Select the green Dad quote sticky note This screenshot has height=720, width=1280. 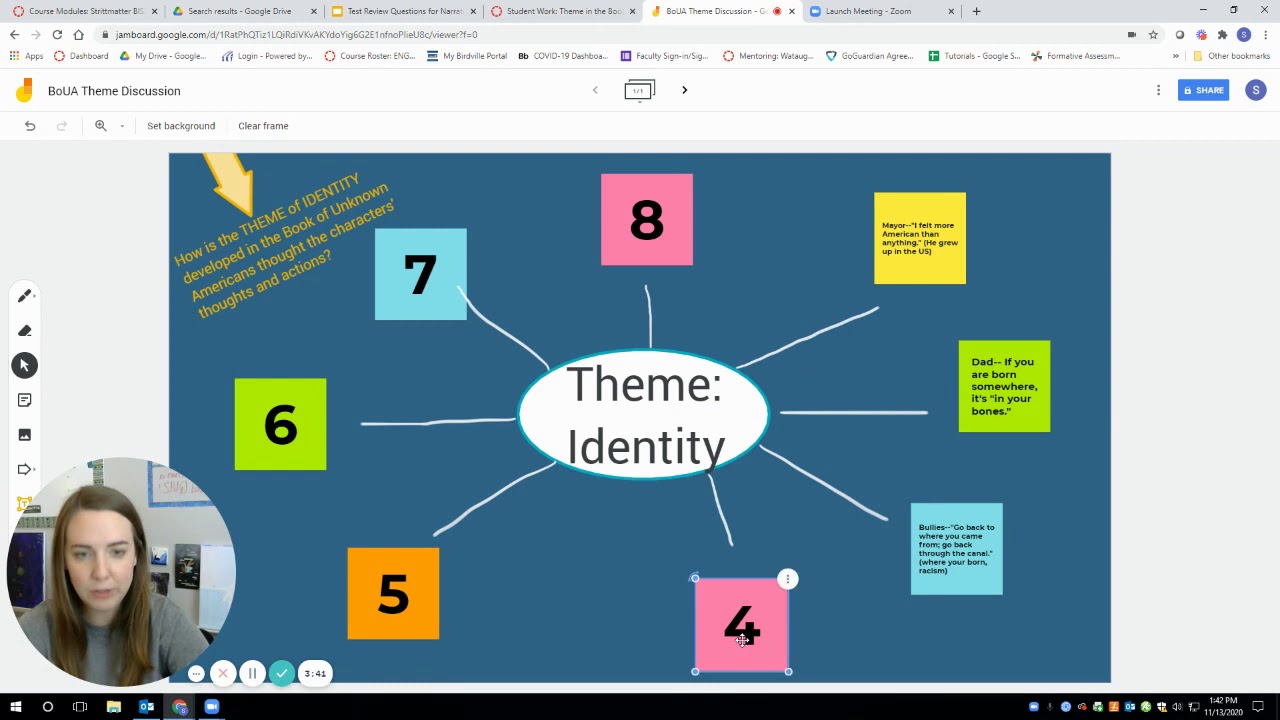point(1004,386)
